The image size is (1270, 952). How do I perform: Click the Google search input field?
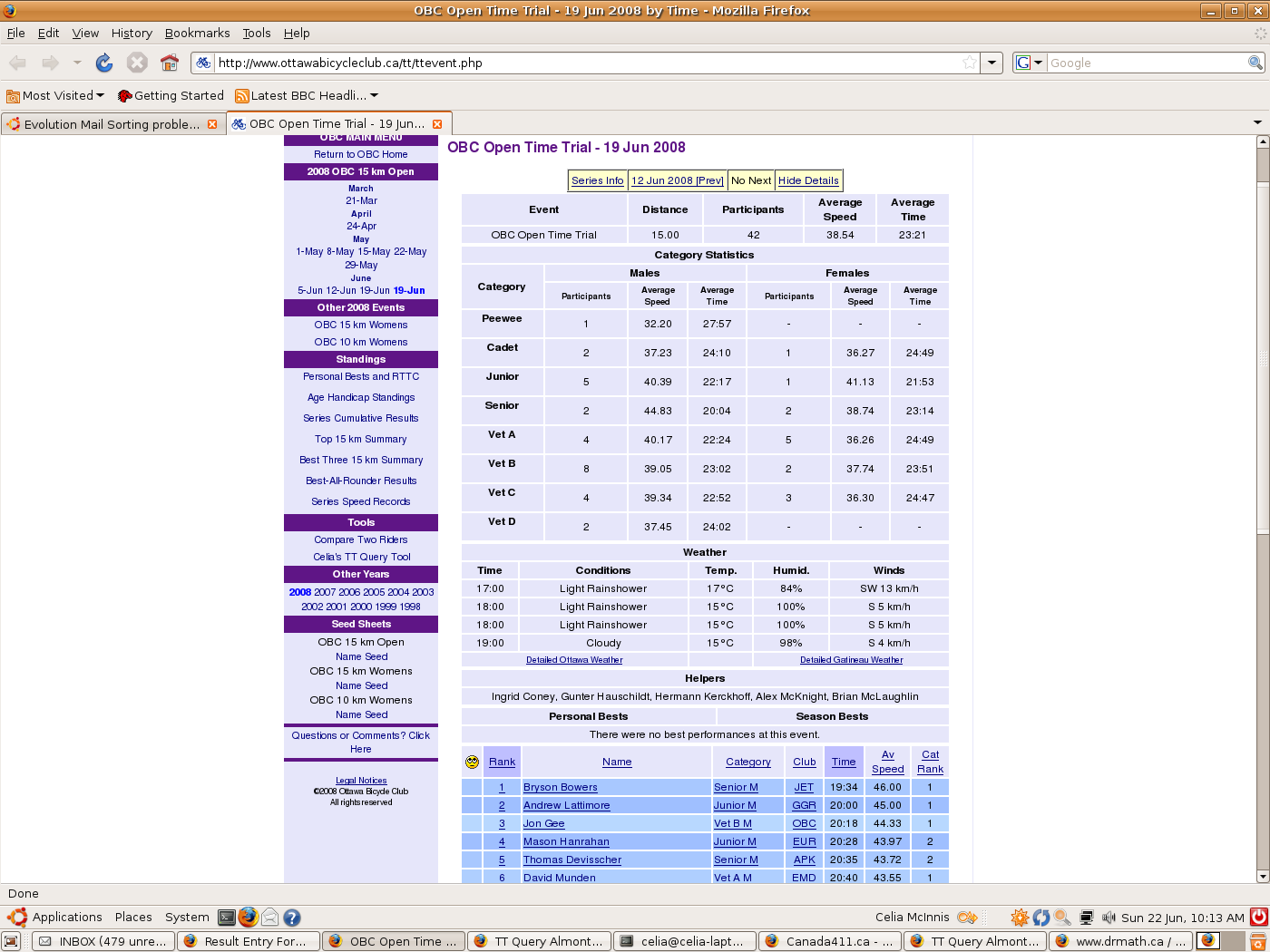pos(1147,63)
